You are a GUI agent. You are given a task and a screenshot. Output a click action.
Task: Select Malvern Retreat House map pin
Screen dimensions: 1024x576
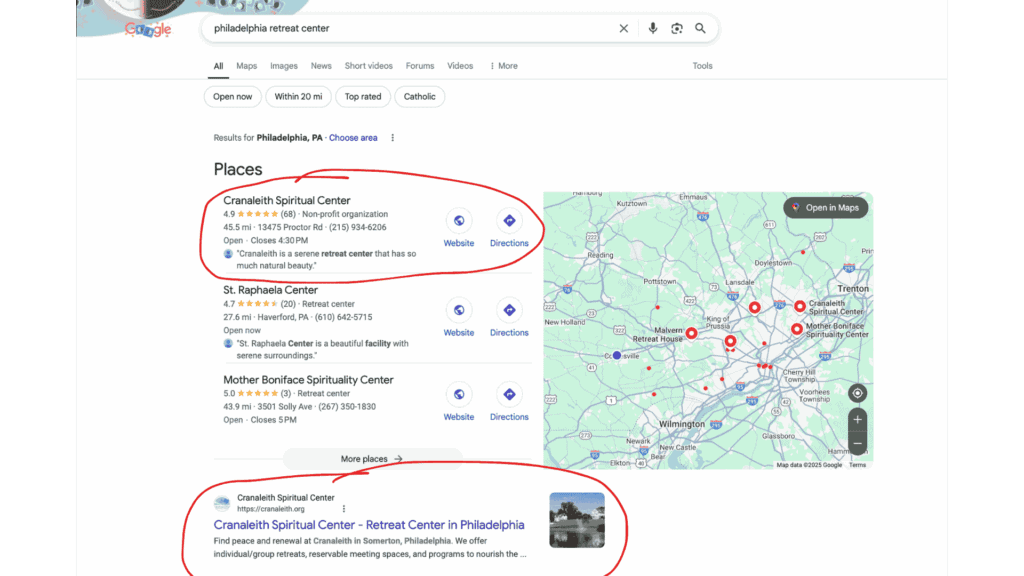691,334
